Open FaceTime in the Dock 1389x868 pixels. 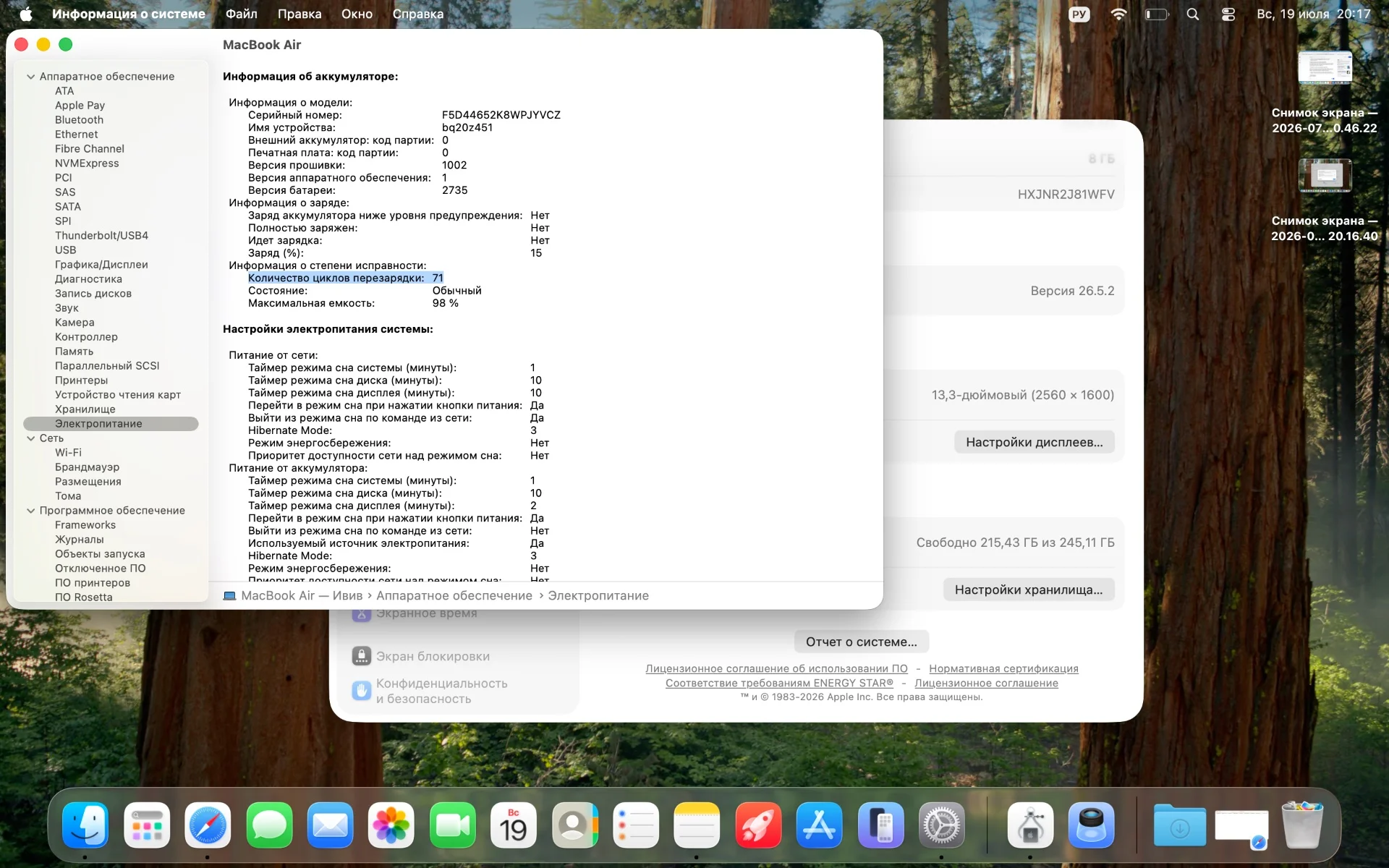(x=452, y=825)
